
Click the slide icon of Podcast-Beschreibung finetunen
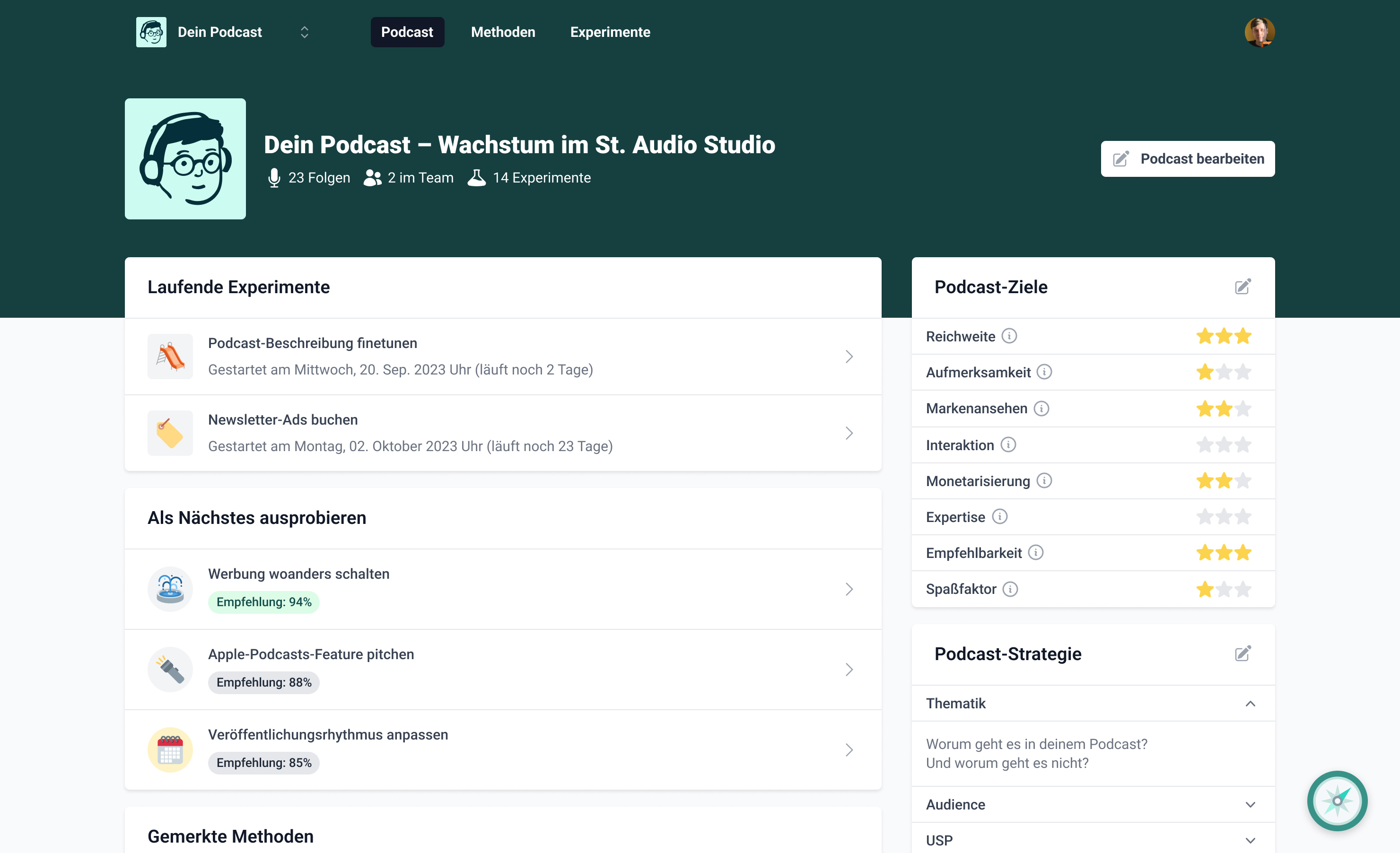click(170, 357)
